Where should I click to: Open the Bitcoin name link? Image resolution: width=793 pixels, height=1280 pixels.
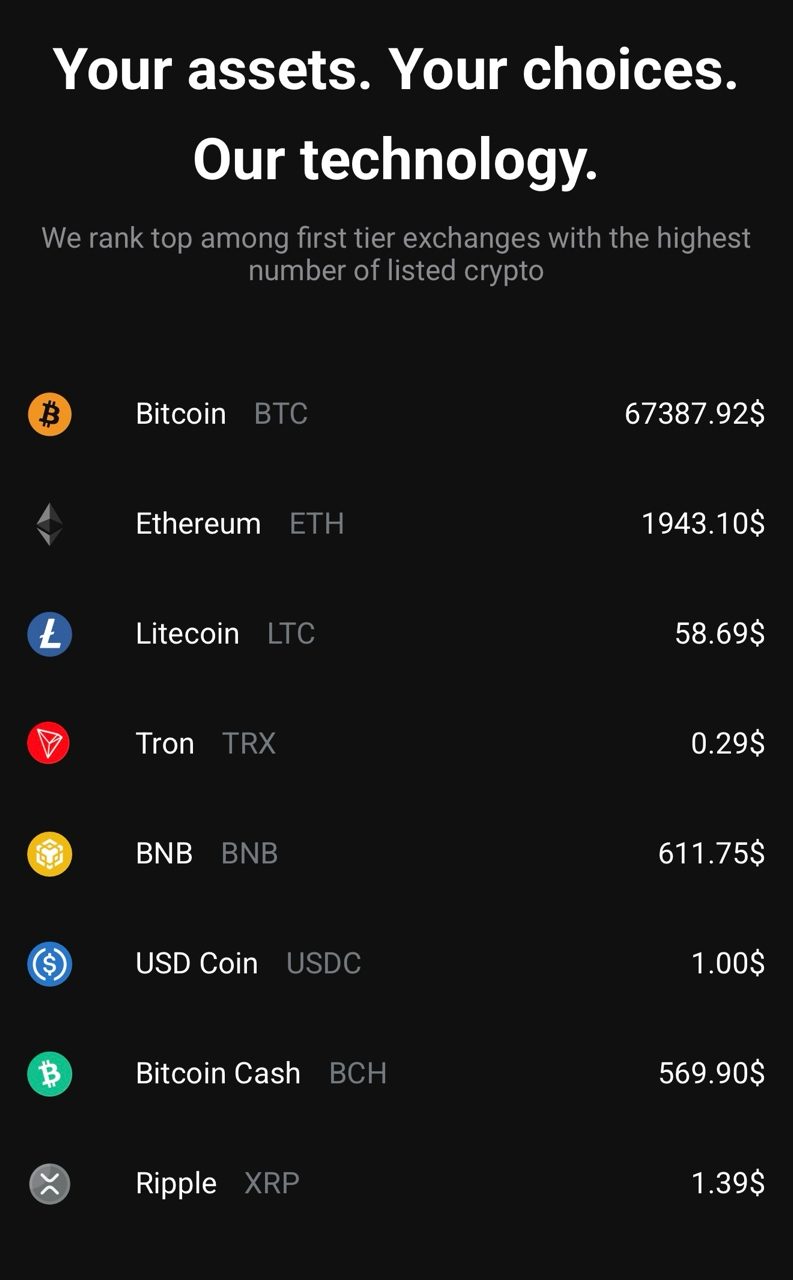click(181, 413)
